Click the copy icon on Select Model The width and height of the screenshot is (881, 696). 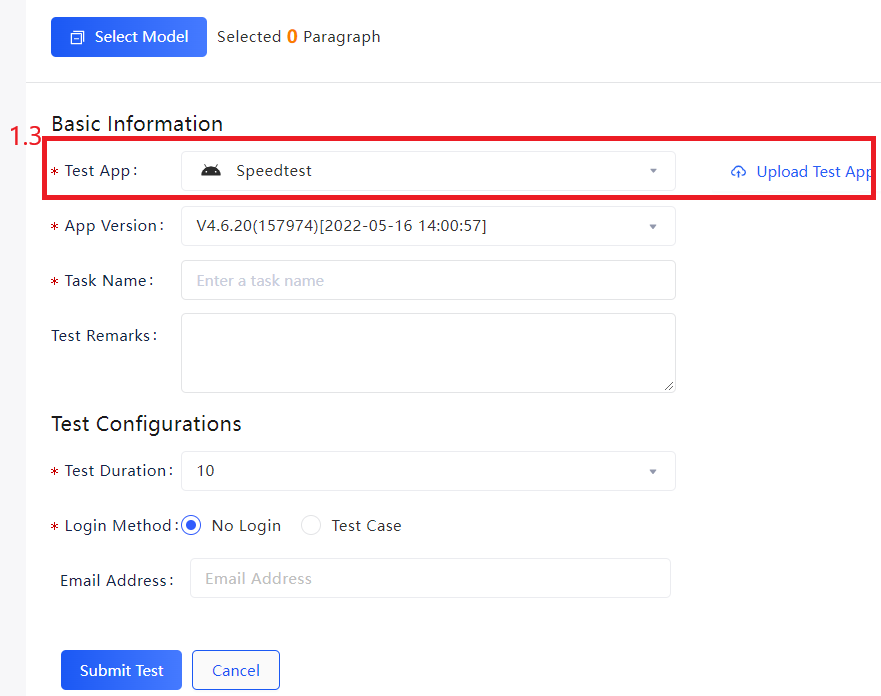point(77,38)
